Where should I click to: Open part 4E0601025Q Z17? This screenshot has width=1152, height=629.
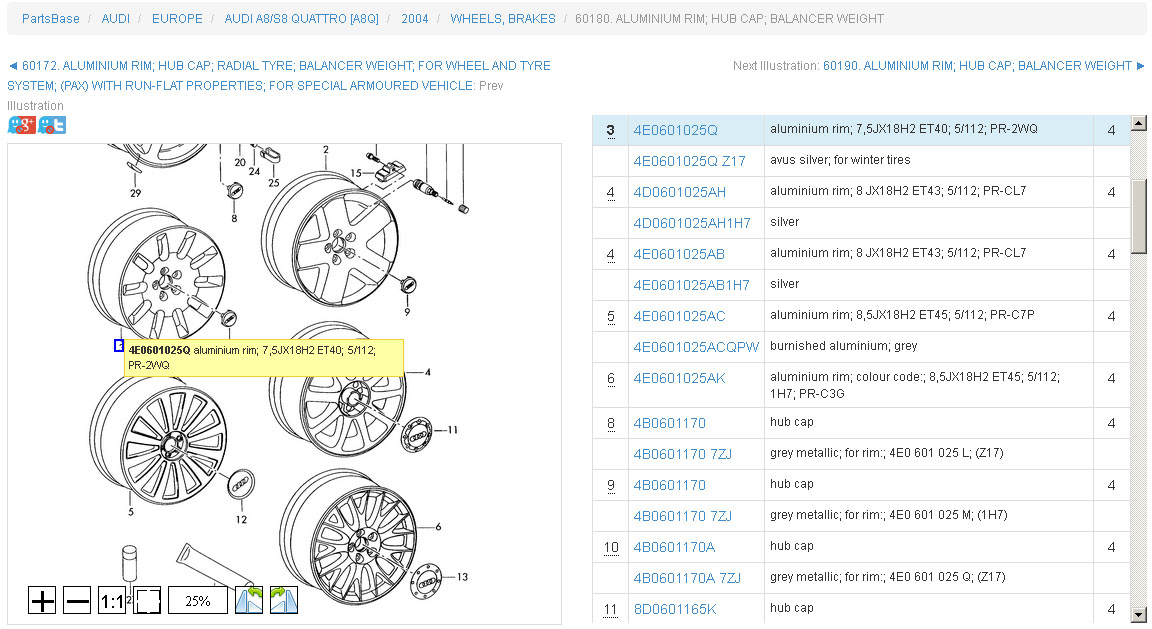689,162
